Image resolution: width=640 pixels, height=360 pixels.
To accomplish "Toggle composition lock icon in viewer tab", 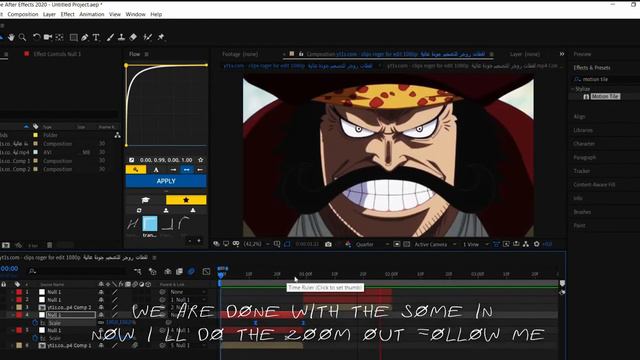I will (x=301, y=54).
